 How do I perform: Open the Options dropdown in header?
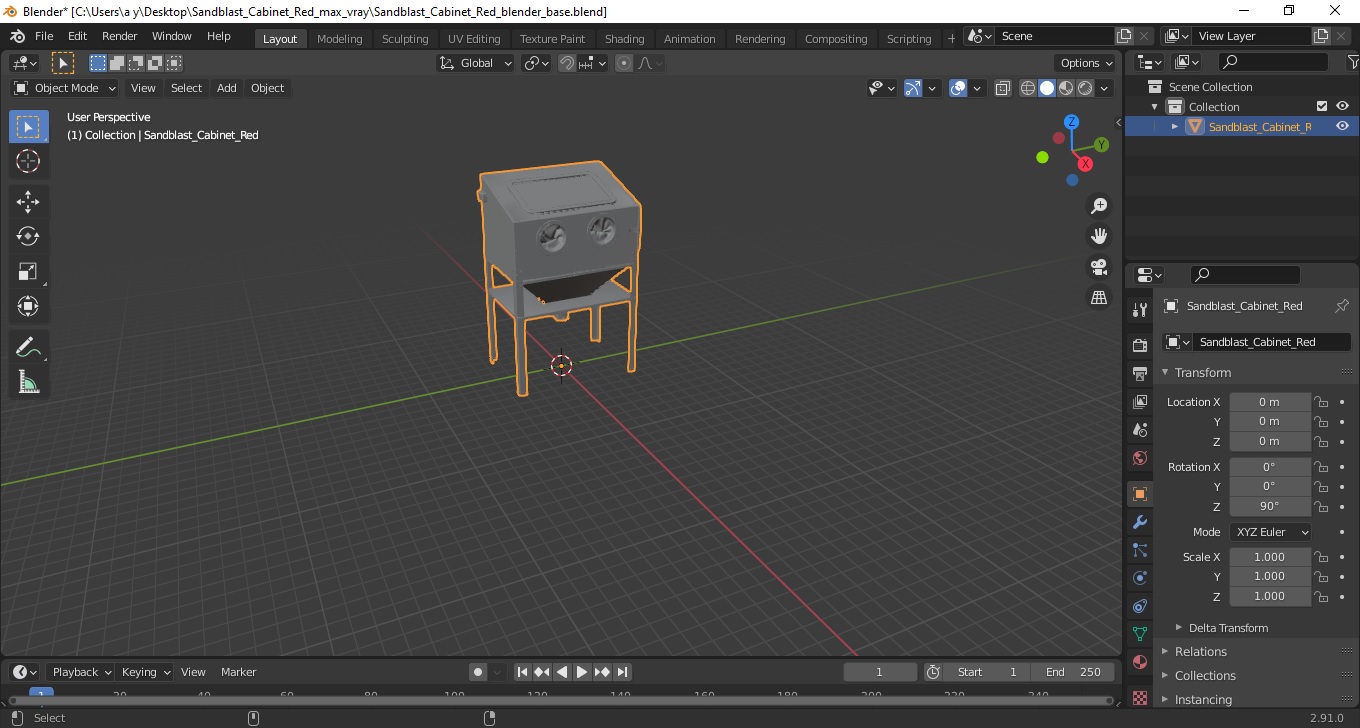coord(1086,63)
